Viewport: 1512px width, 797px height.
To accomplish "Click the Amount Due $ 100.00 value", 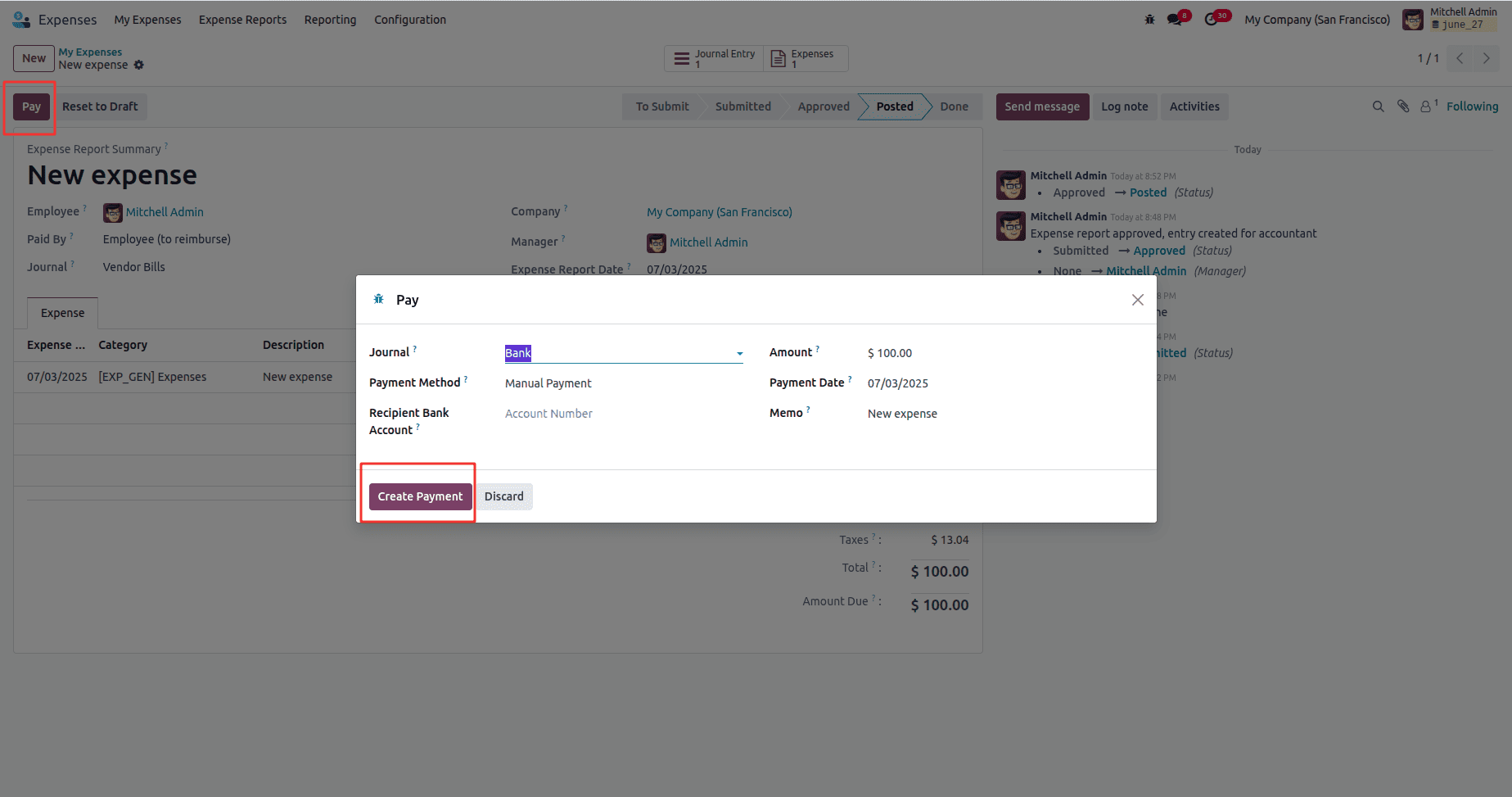I will (x=940, y=605).
